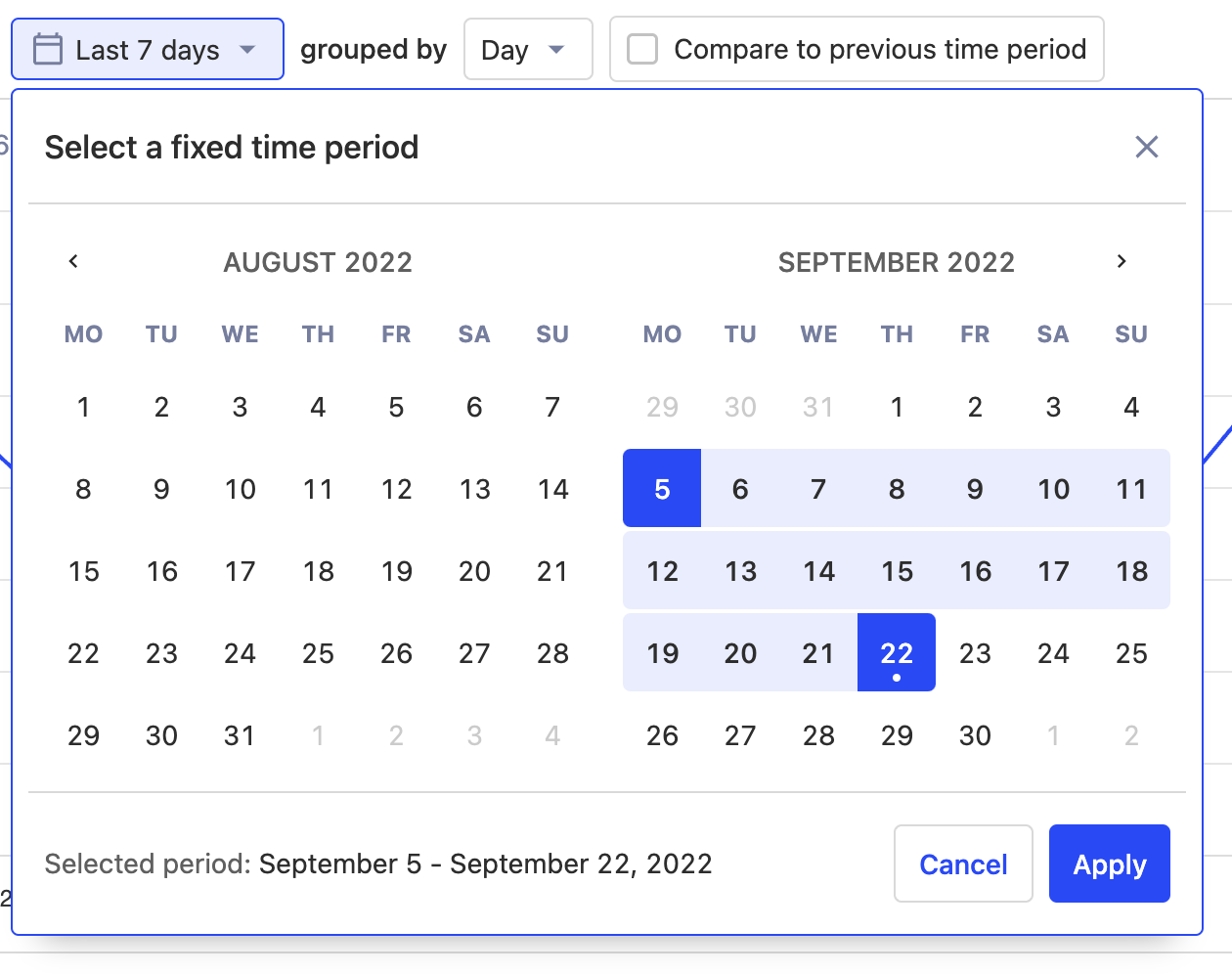Pick August 1 in the calendar

[83, 407]
